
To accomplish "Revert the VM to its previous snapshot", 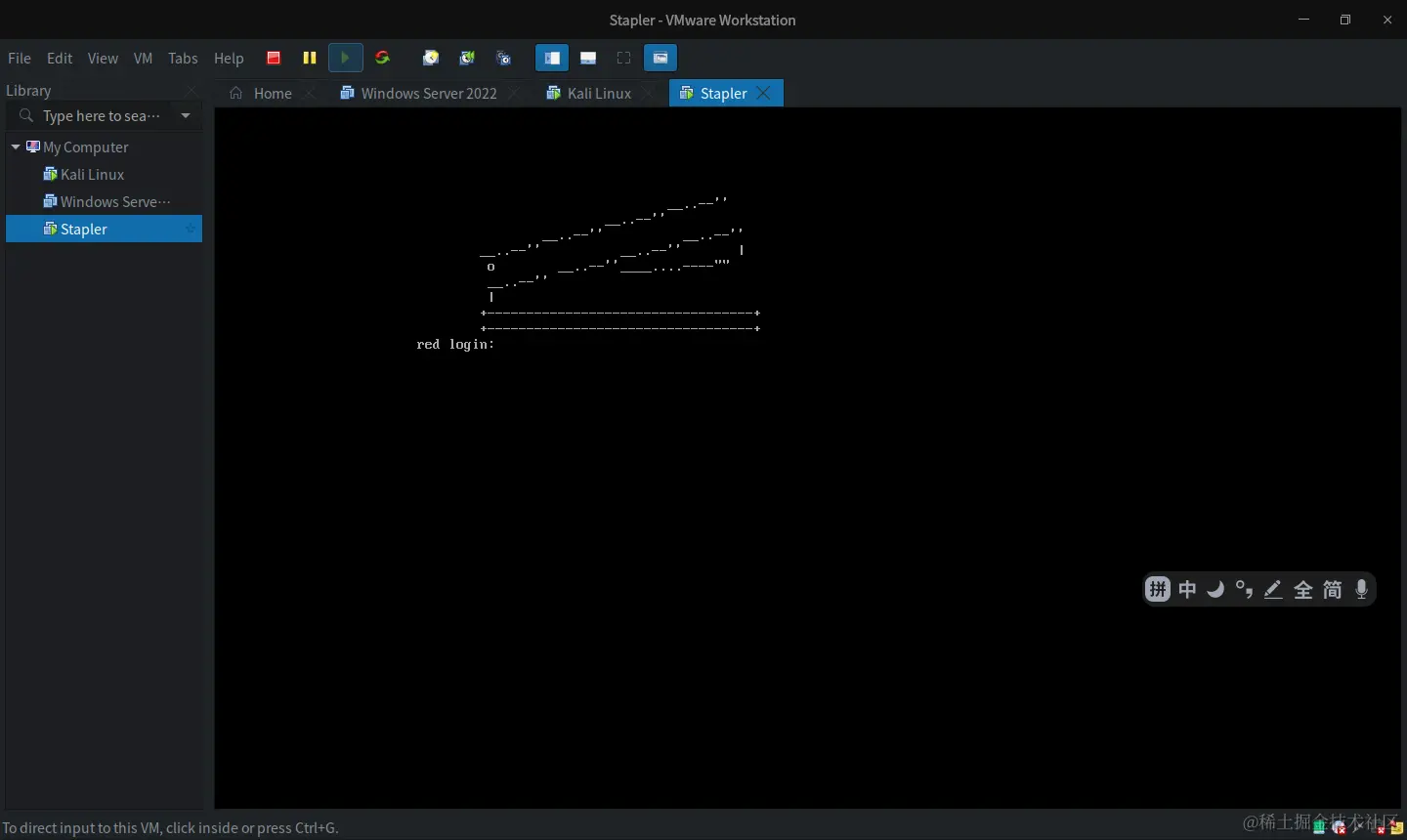I will [x=467, y=58].
